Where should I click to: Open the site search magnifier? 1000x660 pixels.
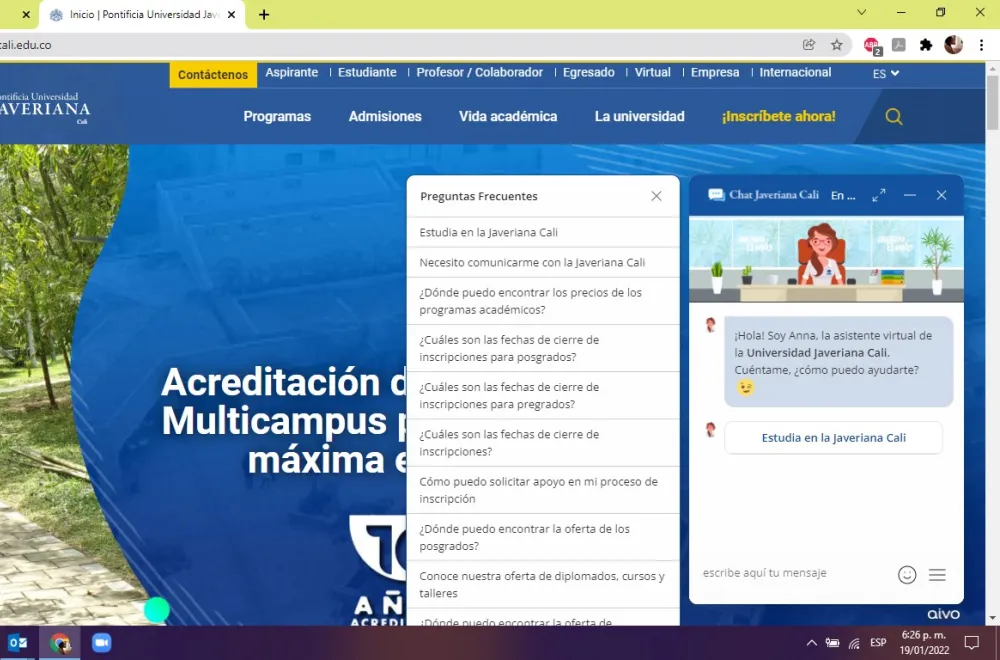[893, 116]
